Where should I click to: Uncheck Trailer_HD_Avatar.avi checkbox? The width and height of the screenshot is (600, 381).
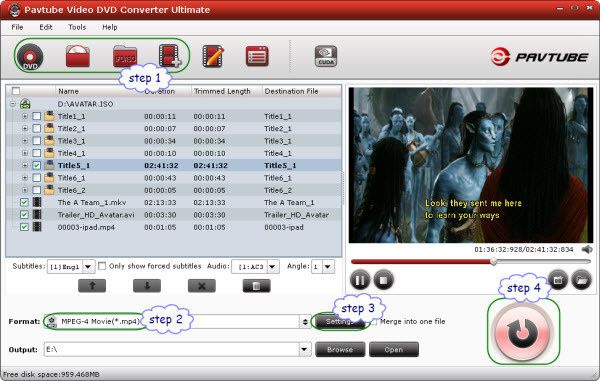[24, 215]
